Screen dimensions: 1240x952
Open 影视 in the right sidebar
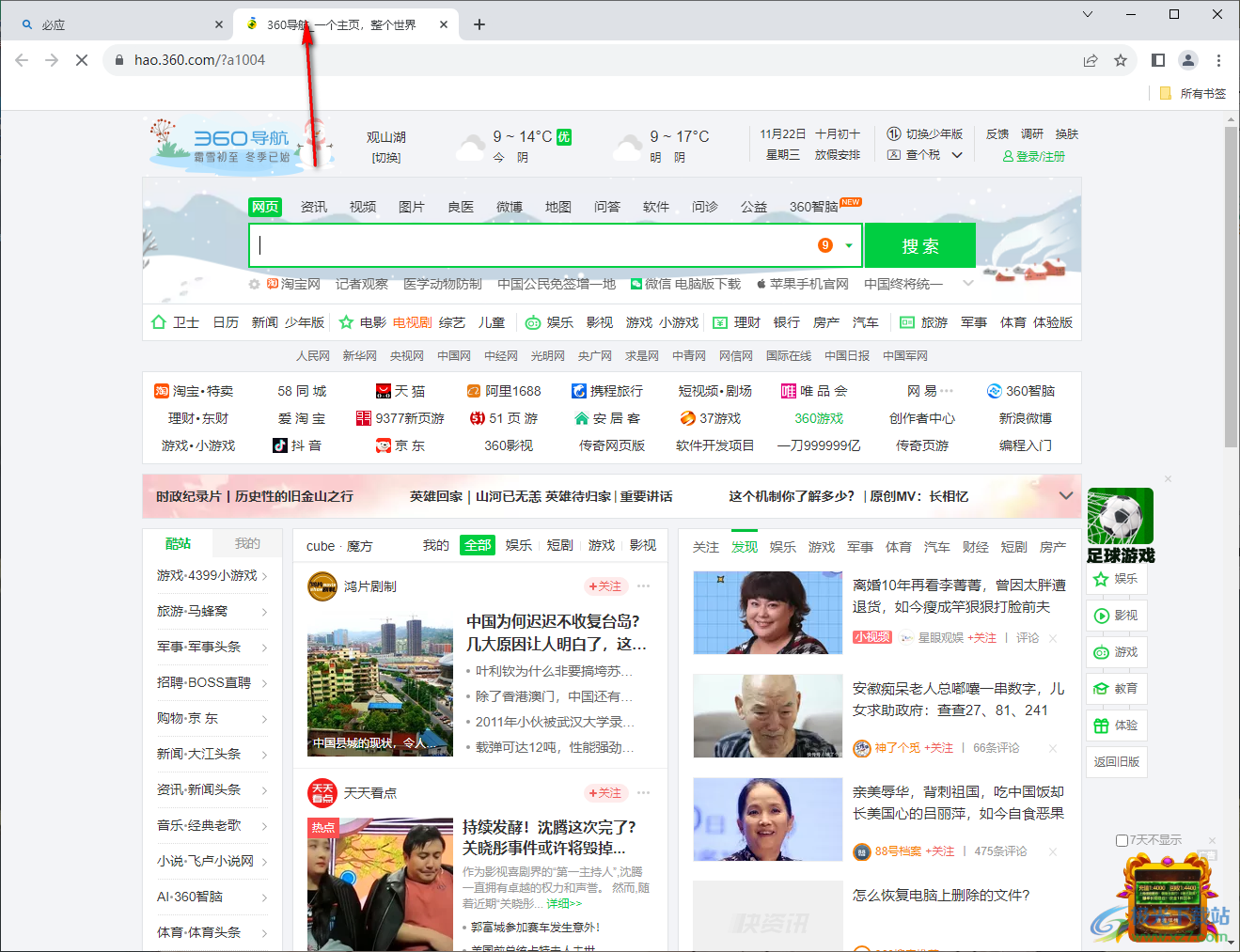click(x=1117, y=616)
